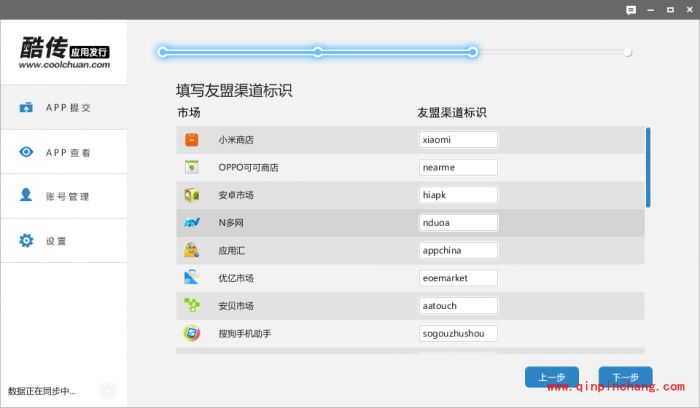This screenshot has height=408, width=700.
Task: Minimize the window
Action: tap(651, 10)
